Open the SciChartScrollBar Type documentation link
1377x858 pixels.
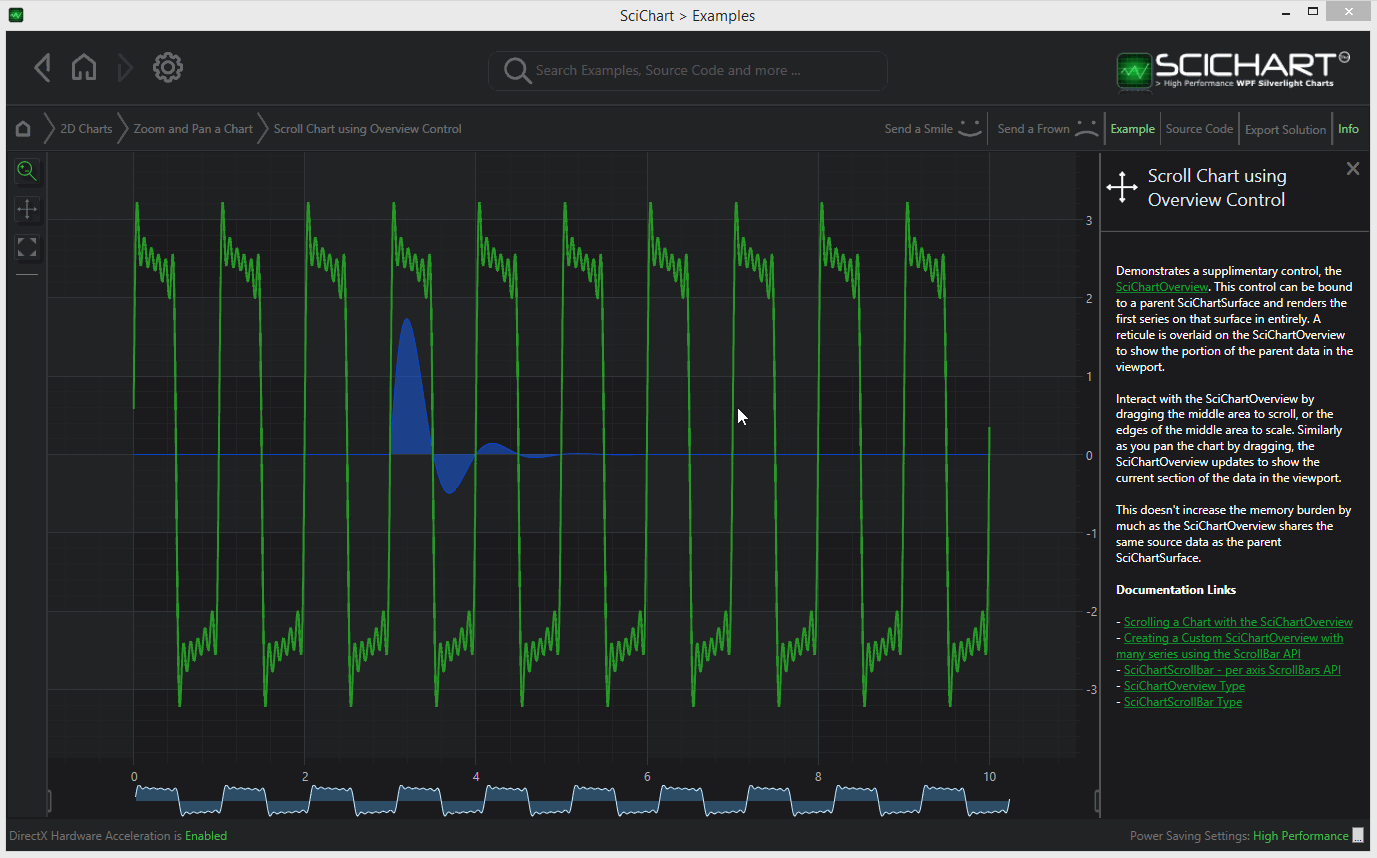1183,701
